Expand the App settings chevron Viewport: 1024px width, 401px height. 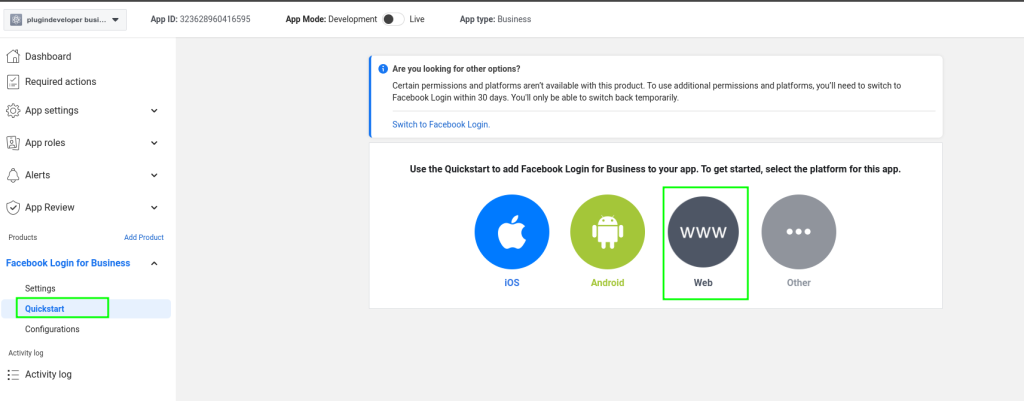(154, 111)
